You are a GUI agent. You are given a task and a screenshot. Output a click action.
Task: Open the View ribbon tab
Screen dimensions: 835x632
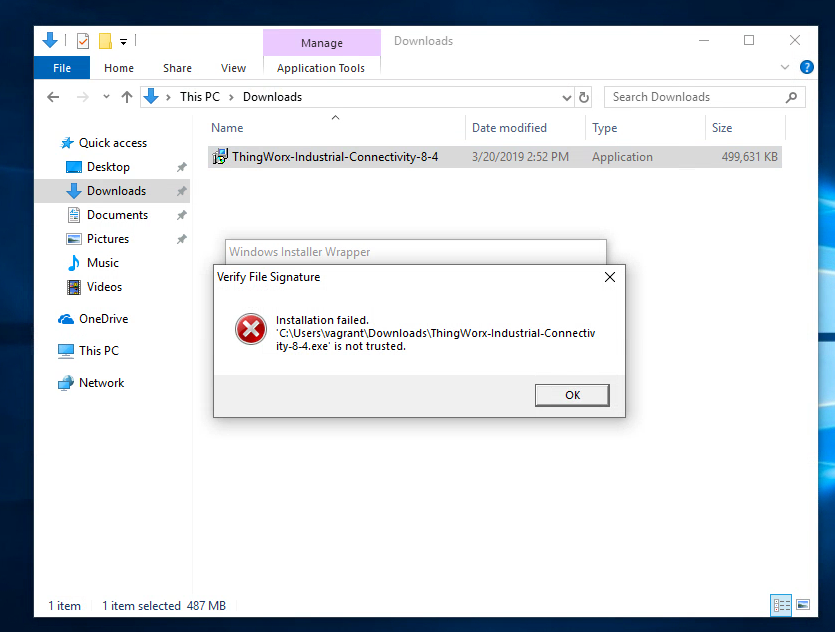233,68
